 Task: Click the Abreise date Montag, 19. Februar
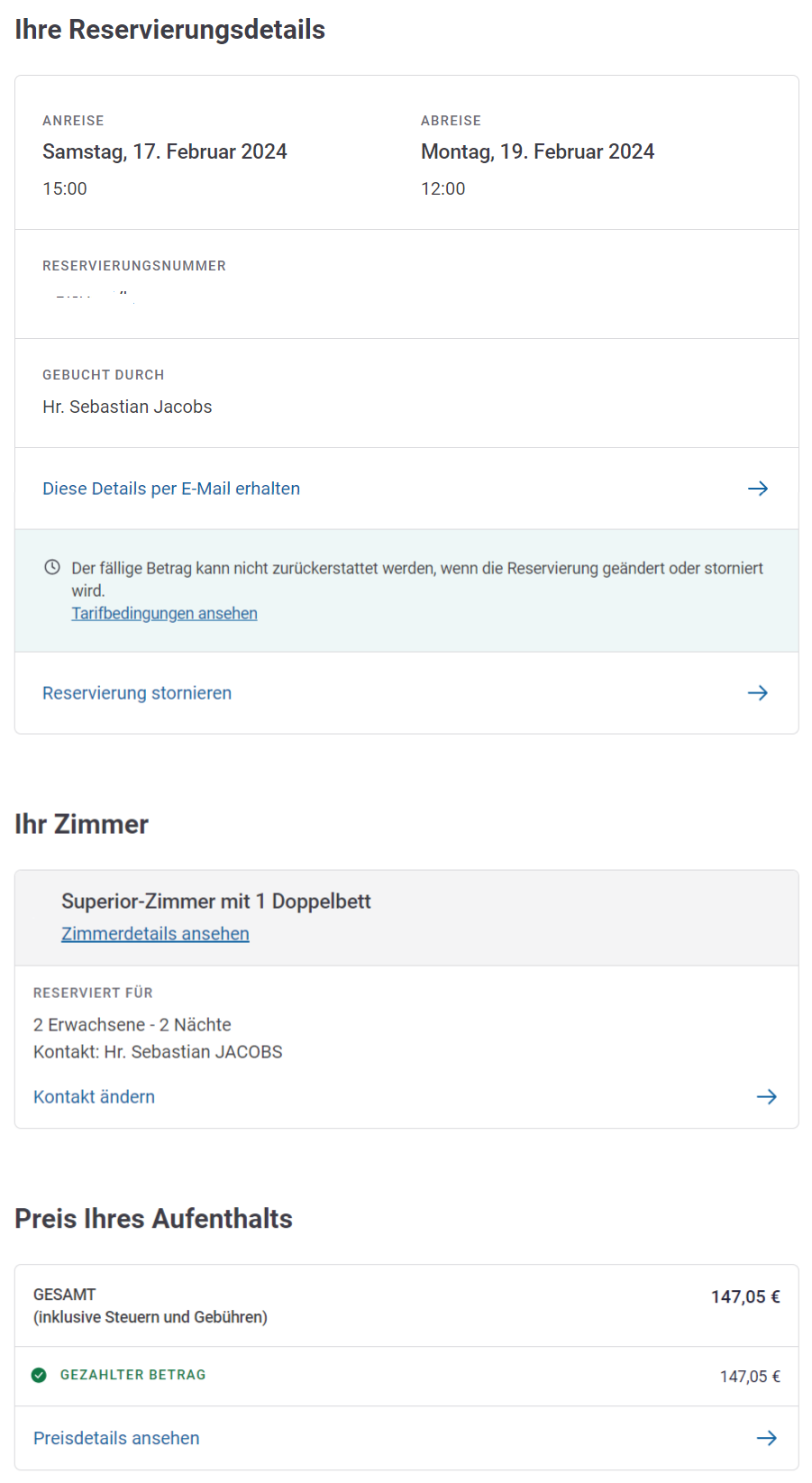(x=537, y=151)
